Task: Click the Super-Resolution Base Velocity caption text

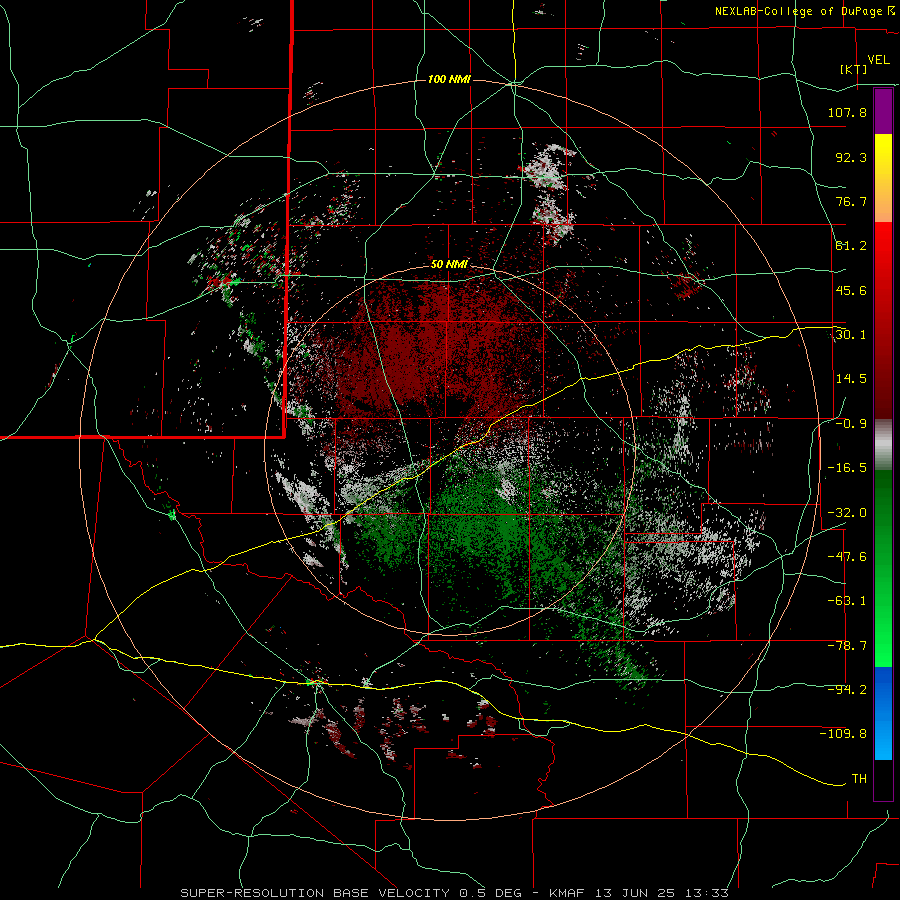Action: [x=315, y=893]
